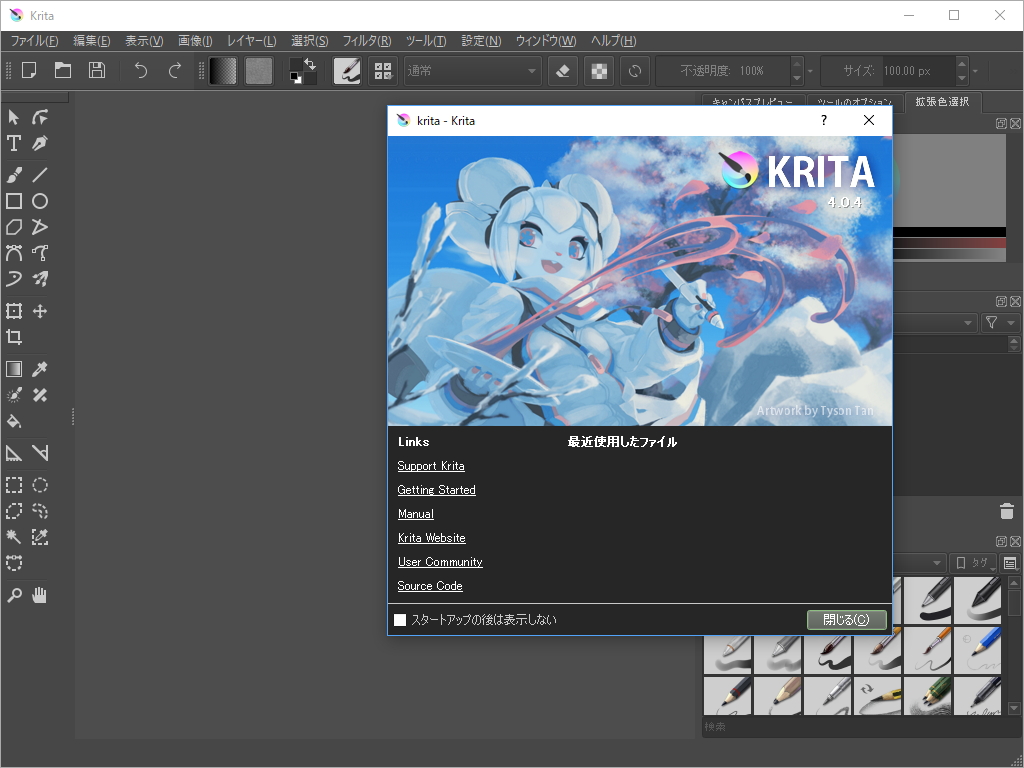Click the Getting Started link
The width and height of the screenshot is (1024, 768).
(x=436, y=489)
